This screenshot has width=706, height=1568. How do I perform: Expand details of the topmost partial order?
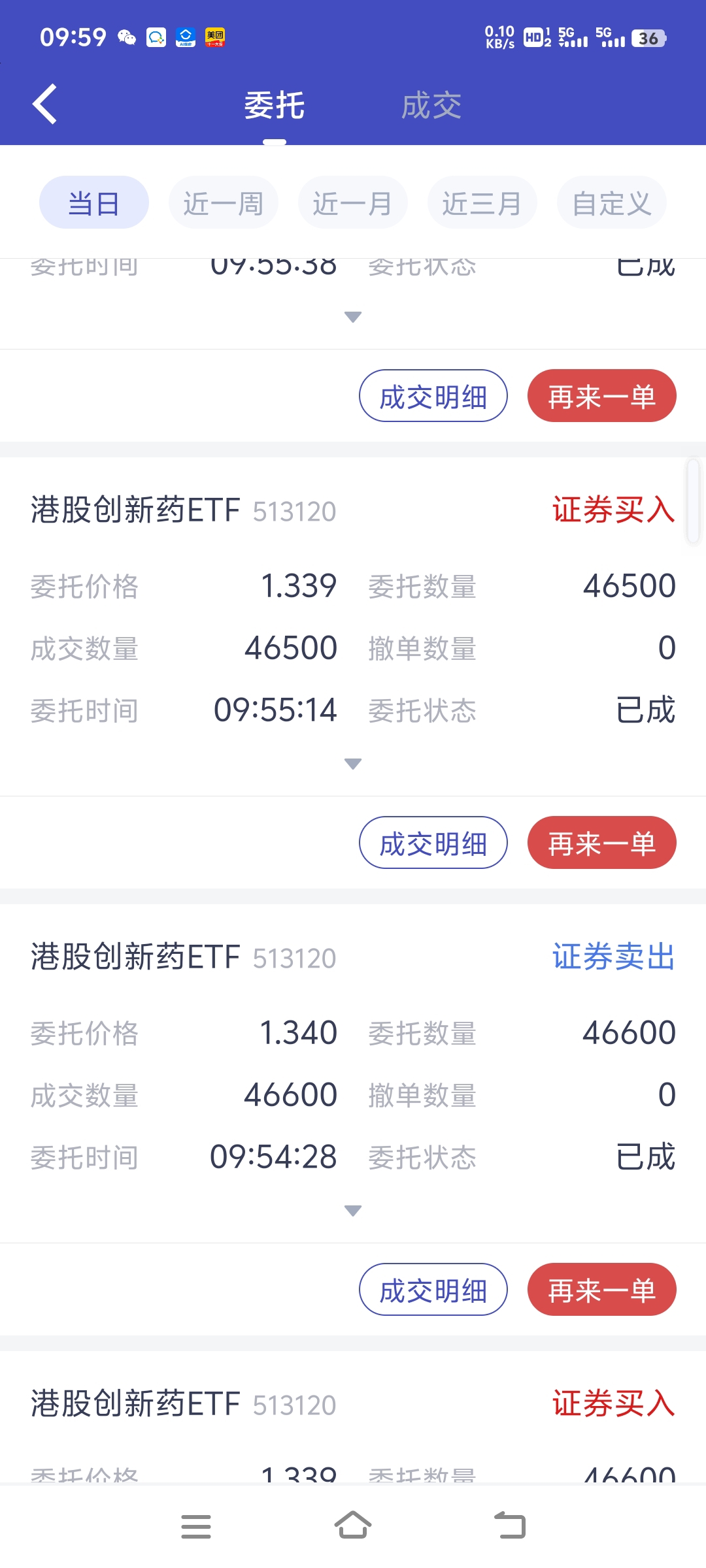(353, 317)
